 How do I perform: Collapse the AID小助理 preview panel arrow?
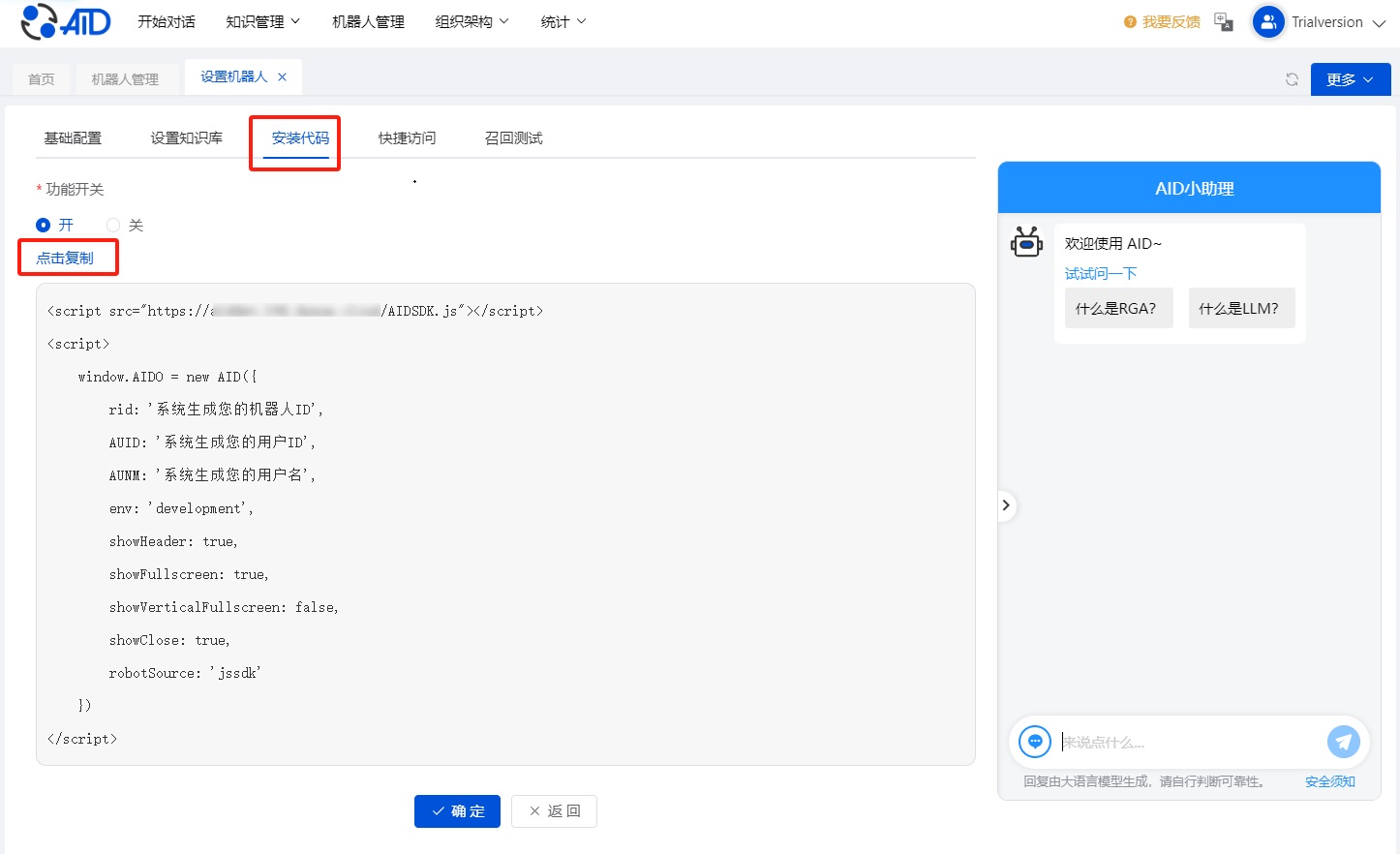1006,505
